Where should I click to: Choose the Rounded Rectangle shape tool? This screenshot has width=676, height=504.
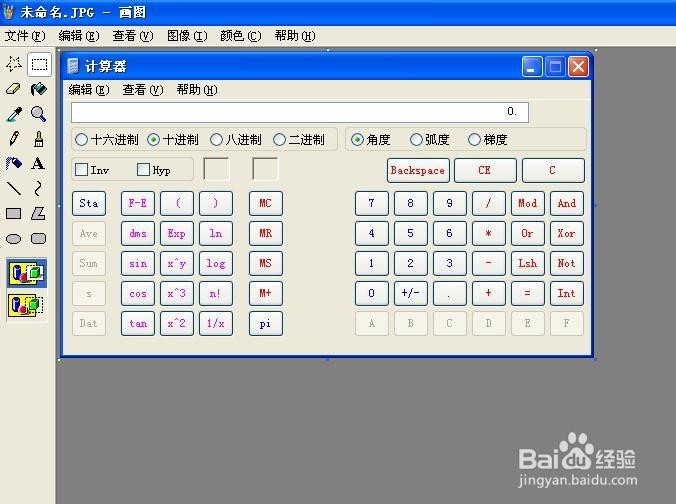pos(39,238)
